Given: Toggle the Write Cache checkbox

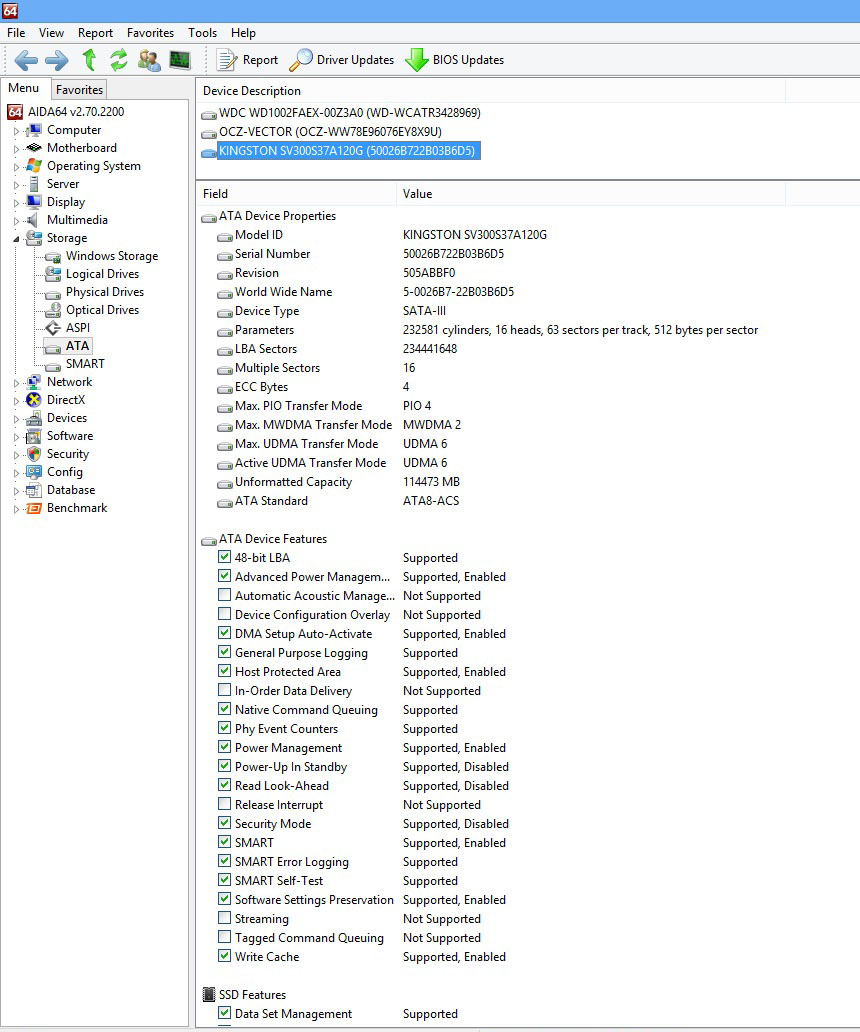Looking at the screenshot, I should [224, 956].
